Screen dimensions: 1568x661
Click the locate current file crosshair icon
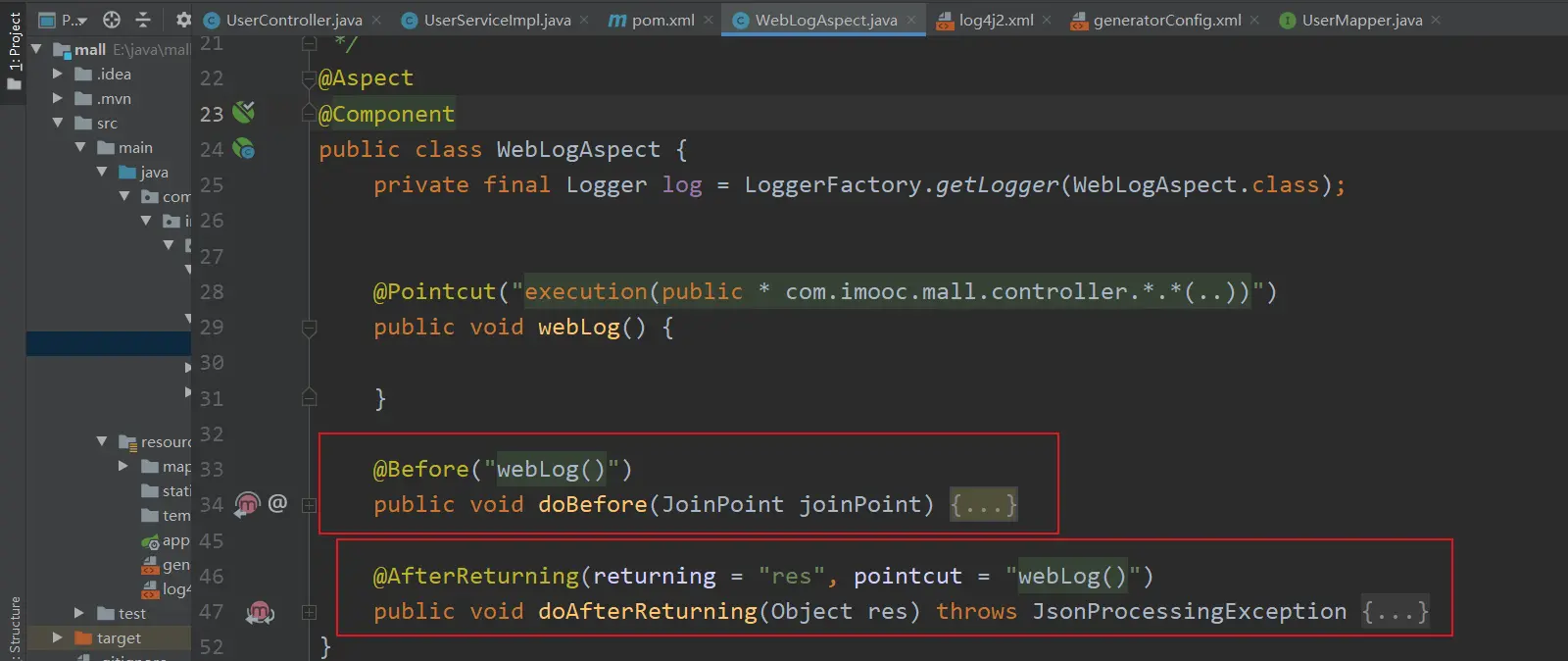pyautogui.click(x=112, y=20)
